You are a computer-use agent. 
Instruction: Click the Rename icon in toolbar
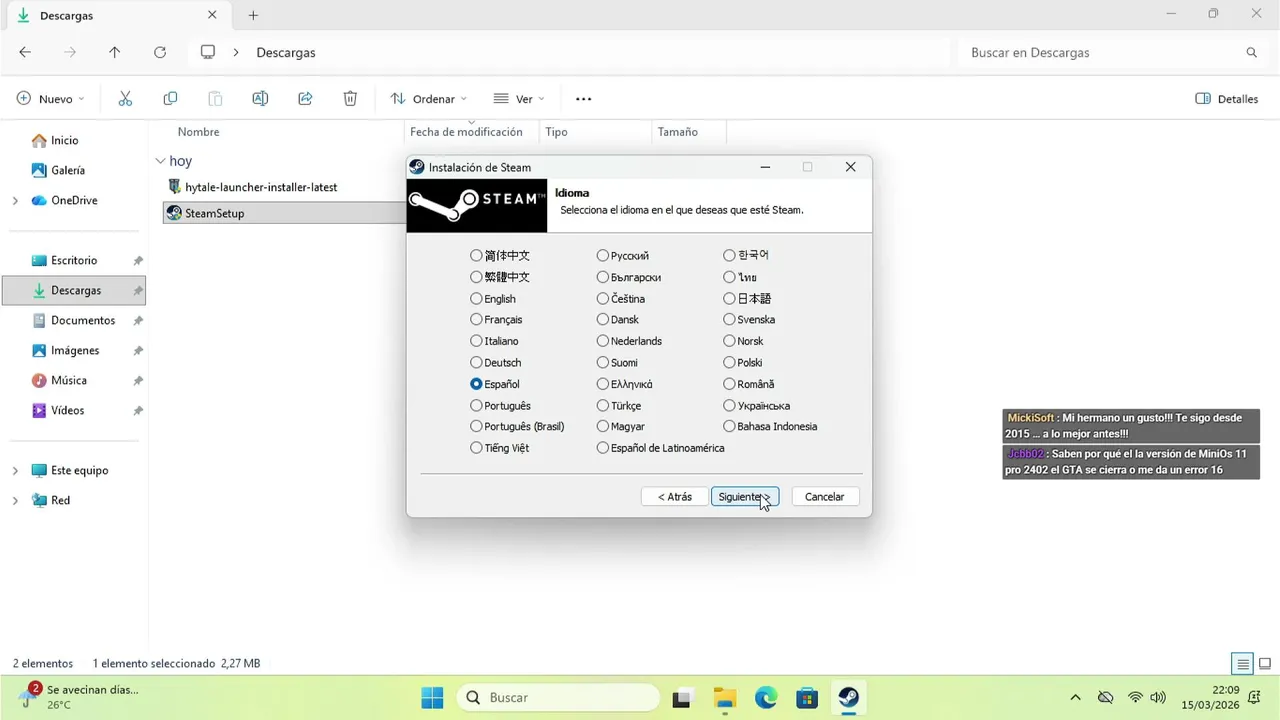(x=260, y=99)
